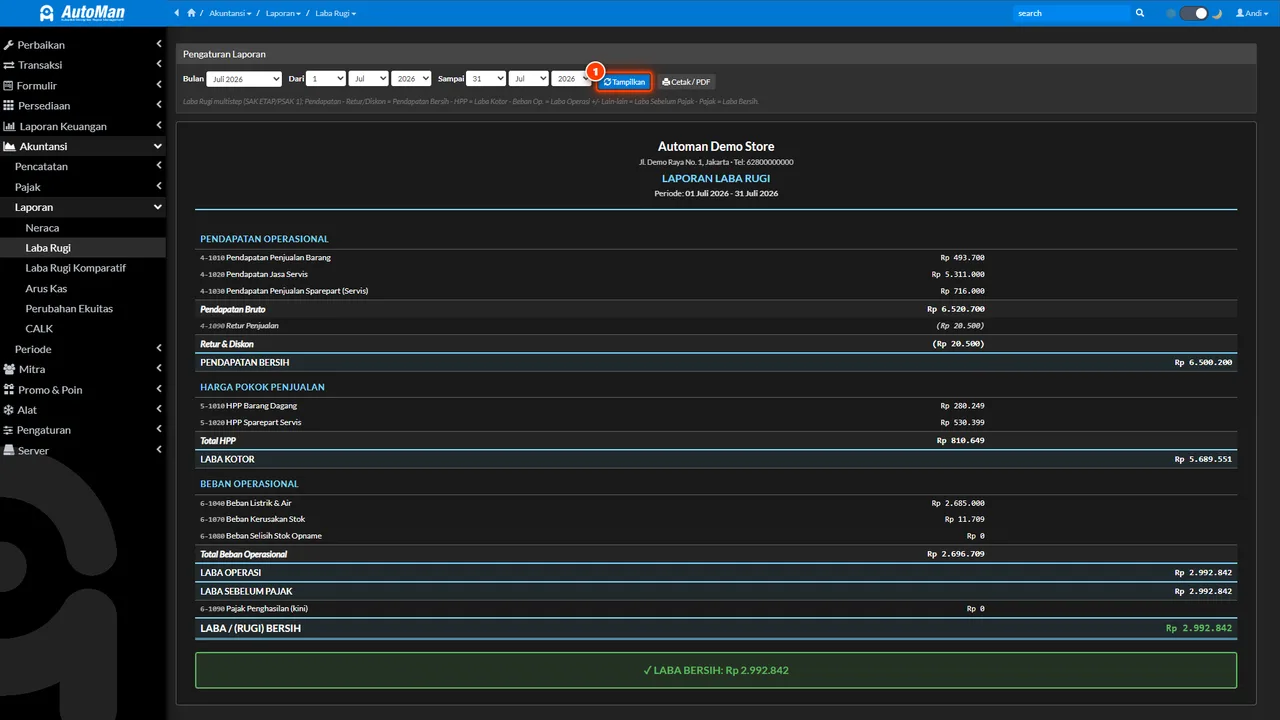Open the Sampai month dropdown

coord(529,78)
